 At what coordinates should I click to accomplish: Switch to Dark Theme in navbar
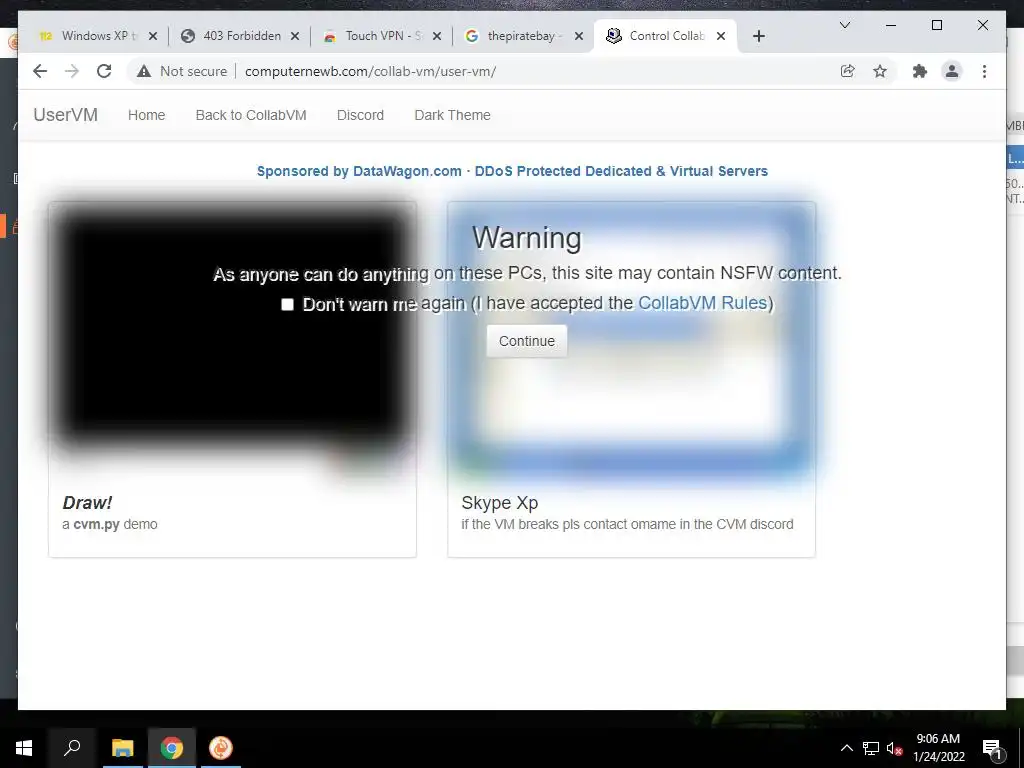point(453,115)
